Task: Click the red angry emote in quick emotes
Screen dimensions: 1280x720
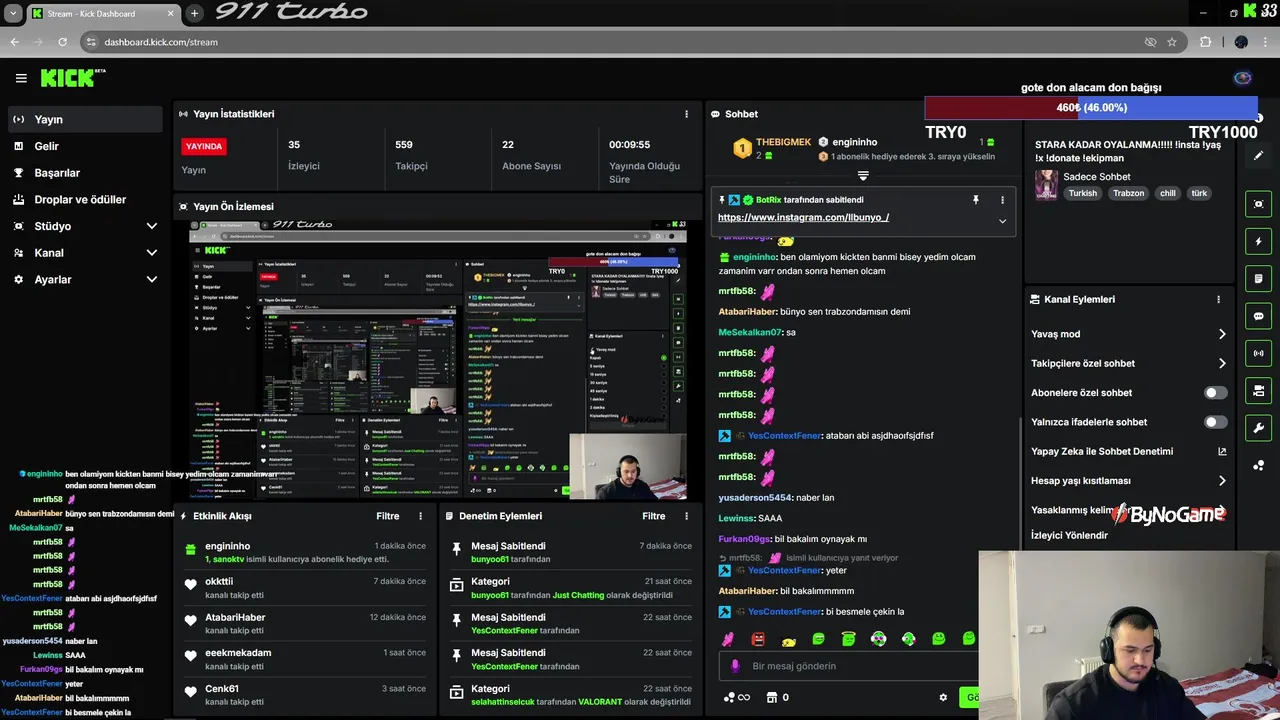Action: 758,639
